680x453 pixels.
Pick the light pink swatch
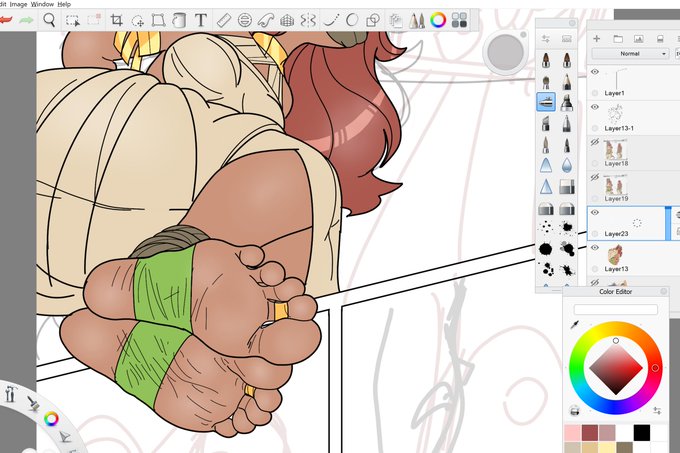(572, 433)
